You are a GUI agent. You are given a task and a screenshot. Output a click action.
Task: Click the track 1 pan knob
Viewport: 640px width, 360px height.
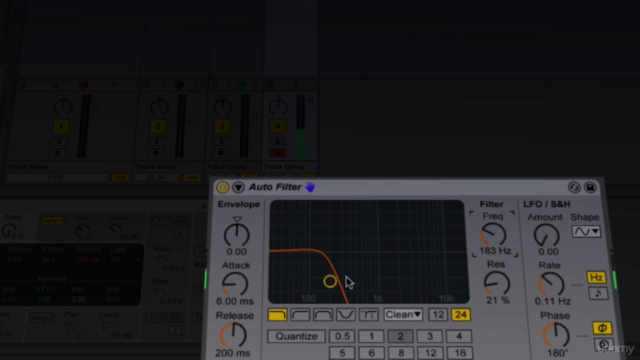pos(63,107)
